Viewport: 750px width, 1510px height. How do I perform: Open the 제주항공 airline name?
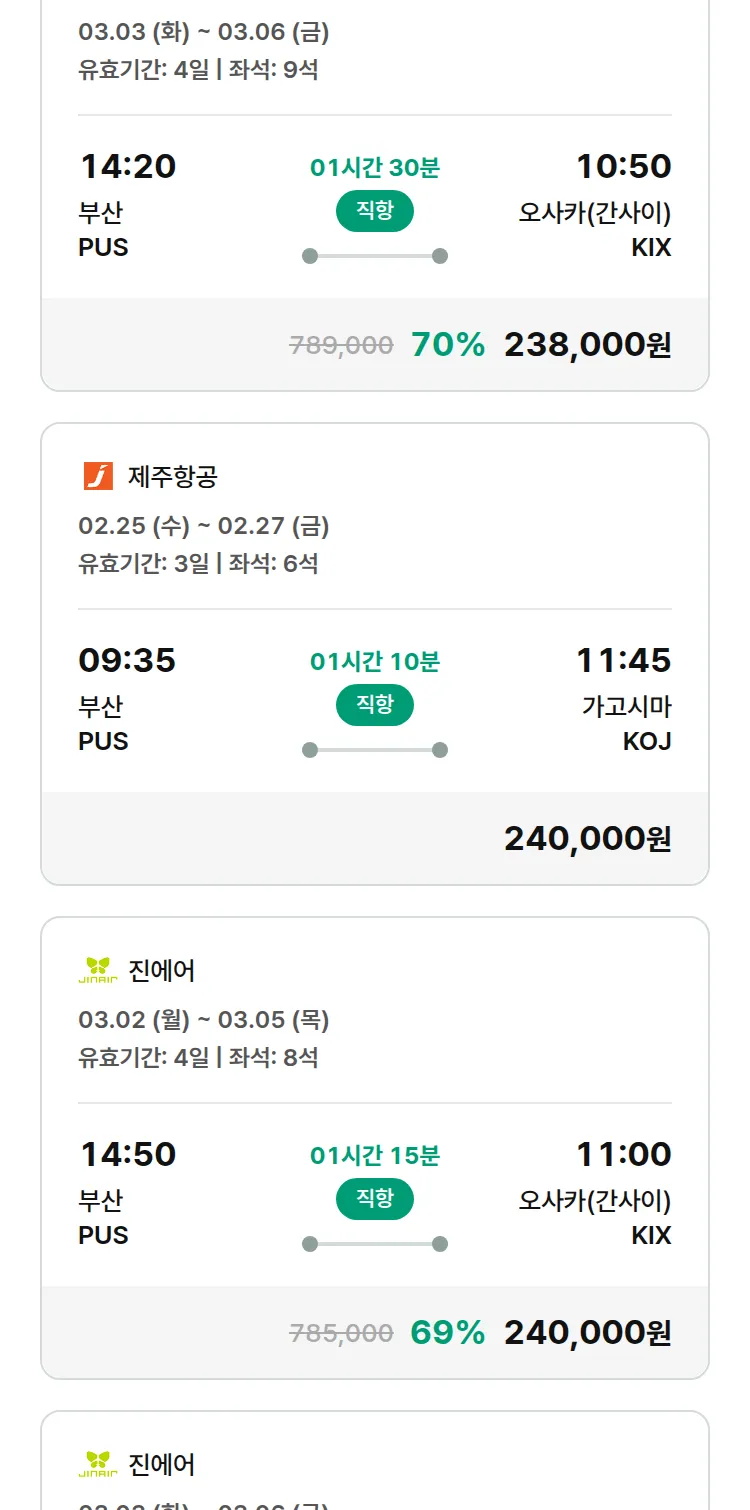click(172, 476)
